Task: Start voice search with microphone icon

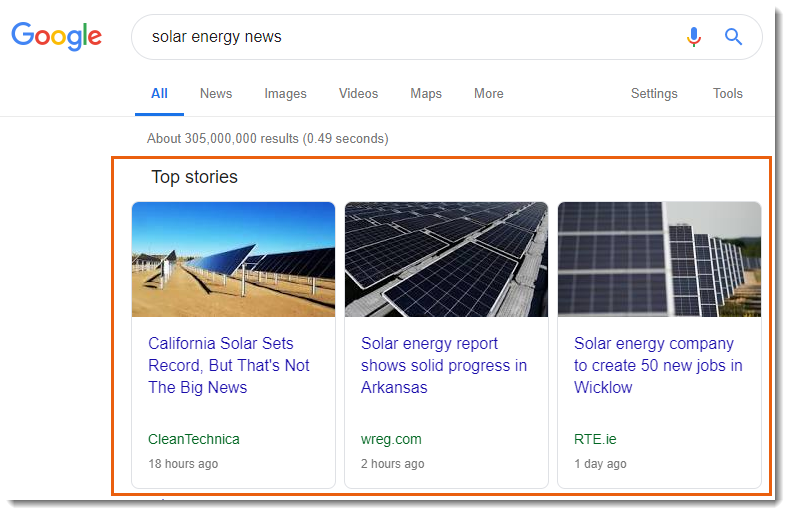Action: [694, 37]
